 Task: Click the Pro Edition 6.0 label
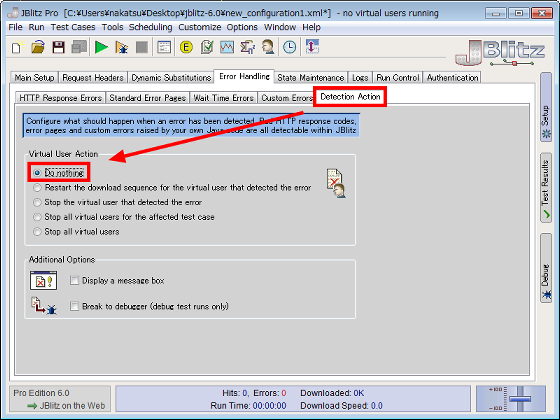(x=41, y=393)
